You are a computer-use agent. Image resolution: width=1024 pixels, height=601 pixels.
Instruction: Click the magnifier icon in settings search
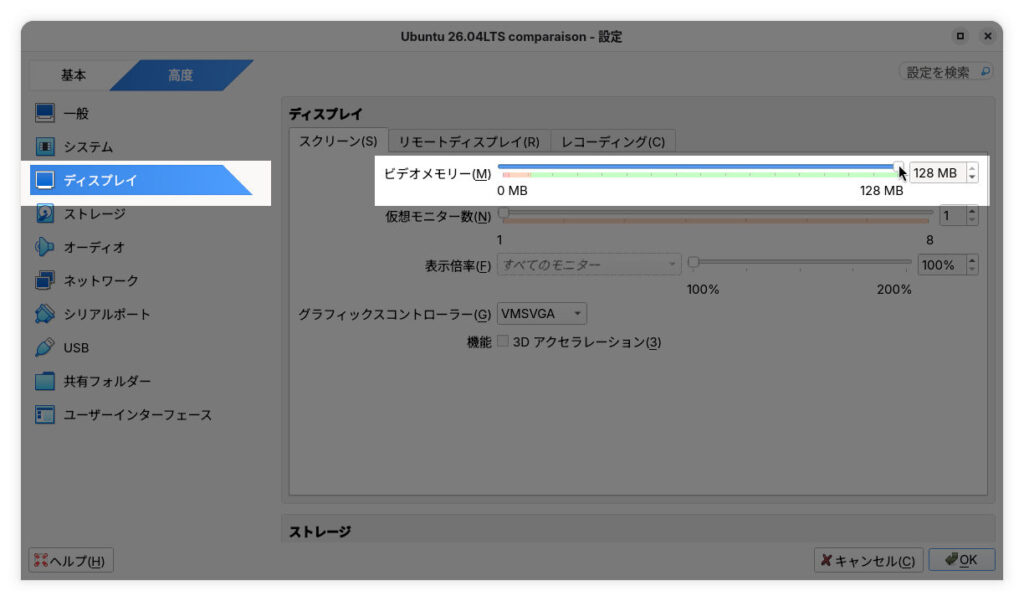985,72
